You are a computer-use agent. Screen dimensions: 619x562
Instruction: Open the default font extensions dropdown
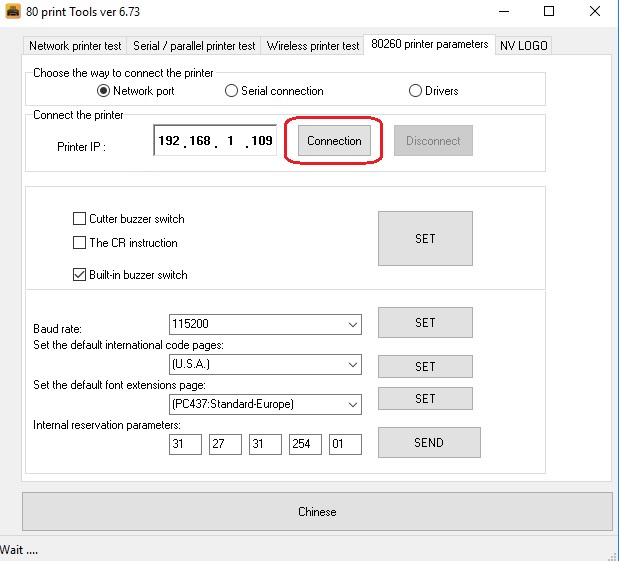click(x=352, y=404)
